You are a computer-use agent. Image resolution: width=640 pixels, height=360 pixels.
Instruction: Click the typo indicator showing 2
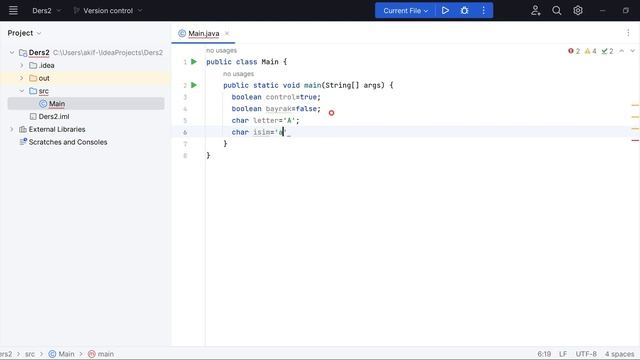(x=607, y=51)
